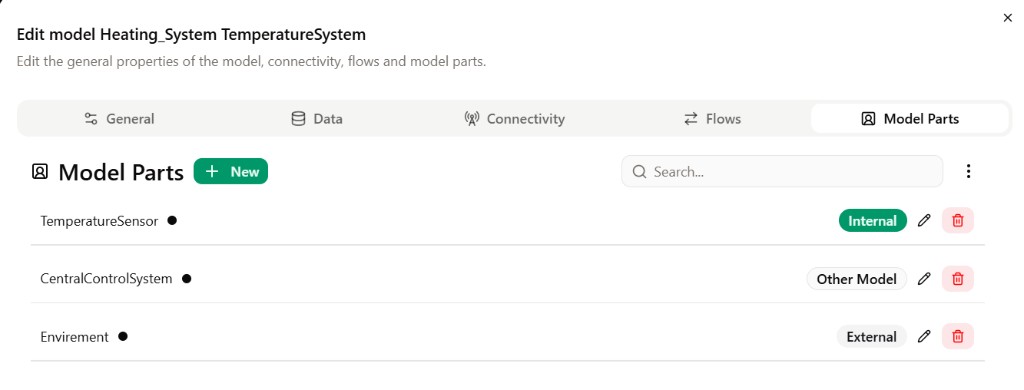Switch to the General tab

[120, 119]
